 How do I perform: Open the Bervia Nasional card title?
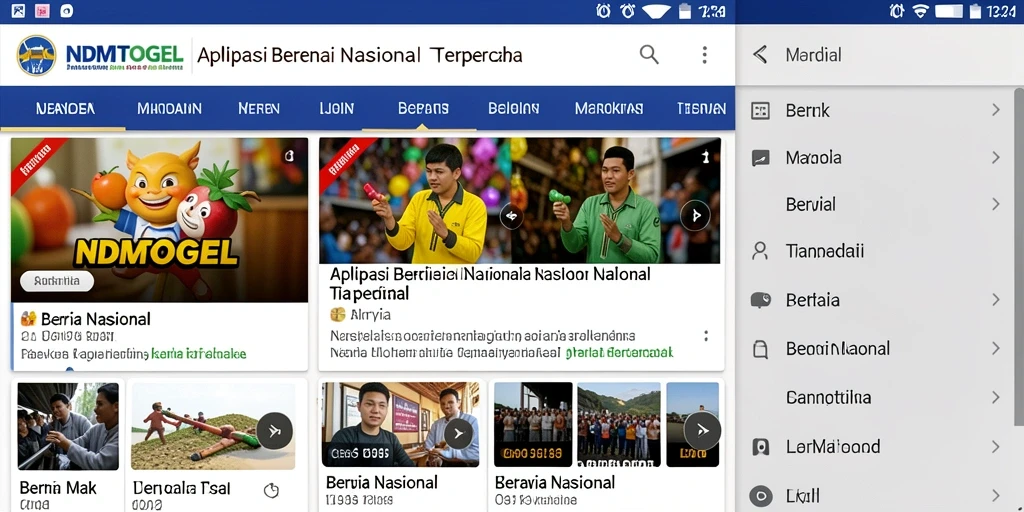tap(381, 483)
